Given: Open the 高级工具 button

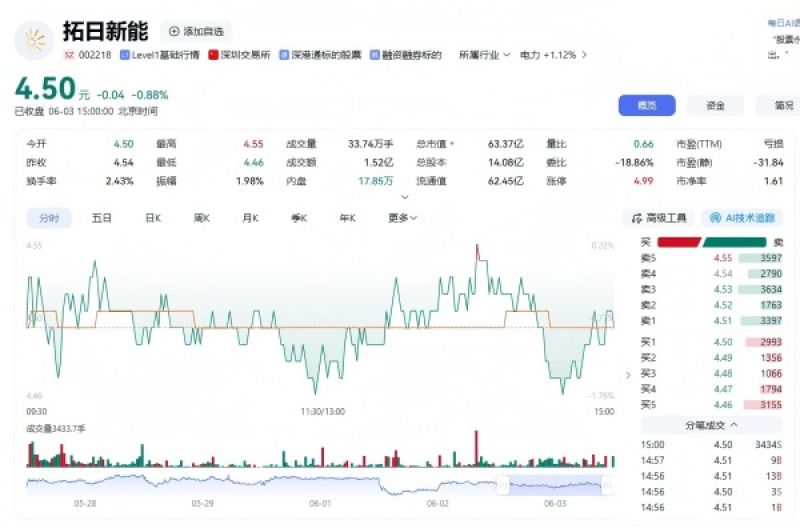Looking at the screenshot, I should point(659,218).
